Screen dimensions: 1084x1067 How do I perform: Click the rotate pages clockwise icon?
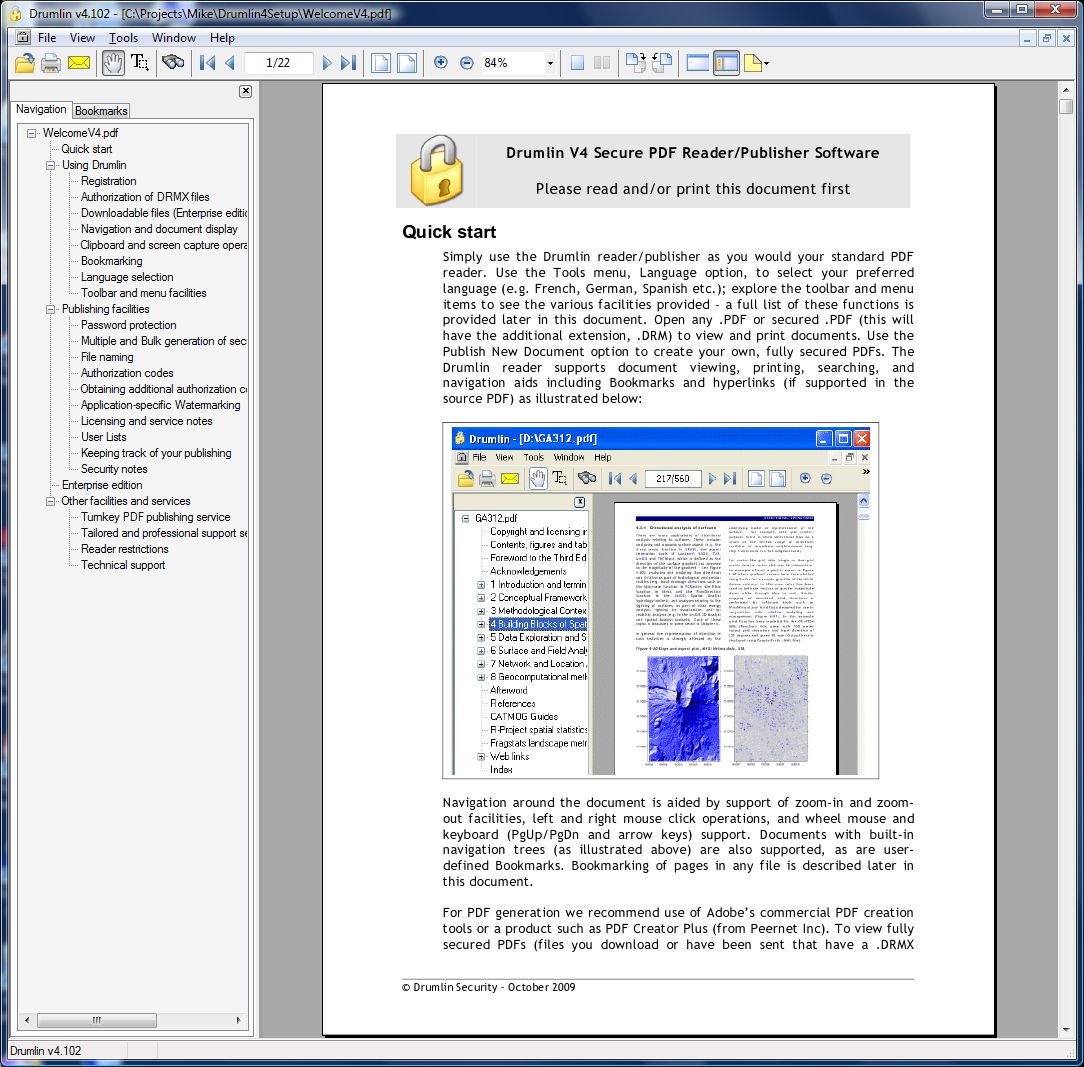[635, 63]
